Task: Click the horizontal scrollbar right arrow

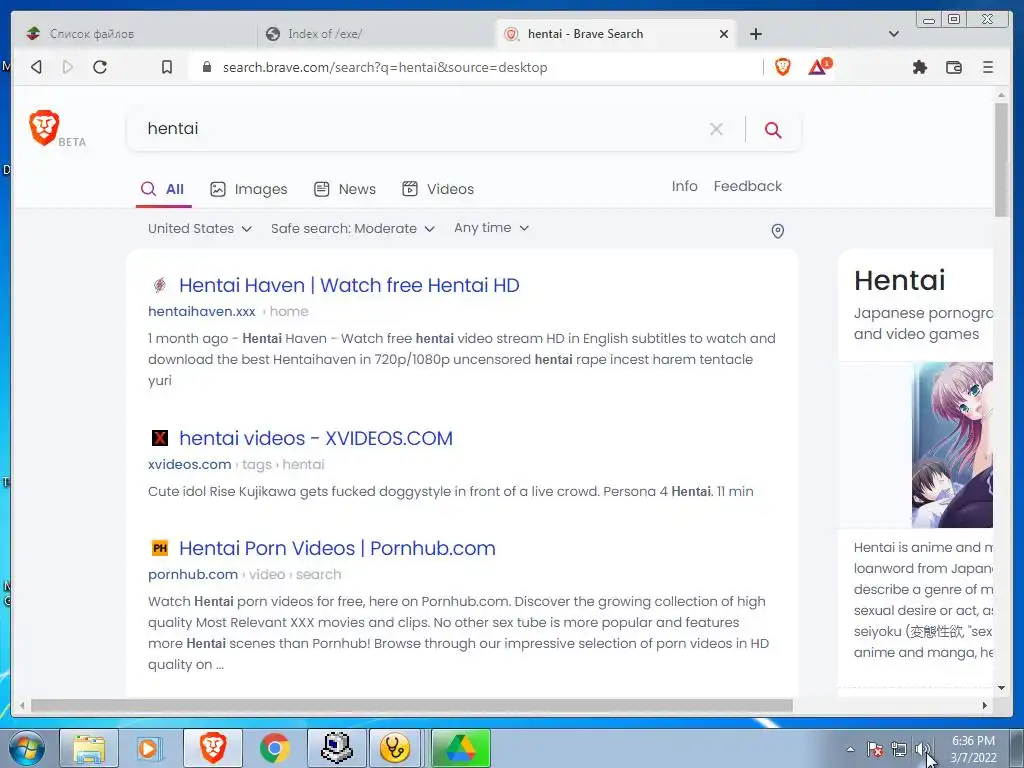Action: tap(985, 705)
